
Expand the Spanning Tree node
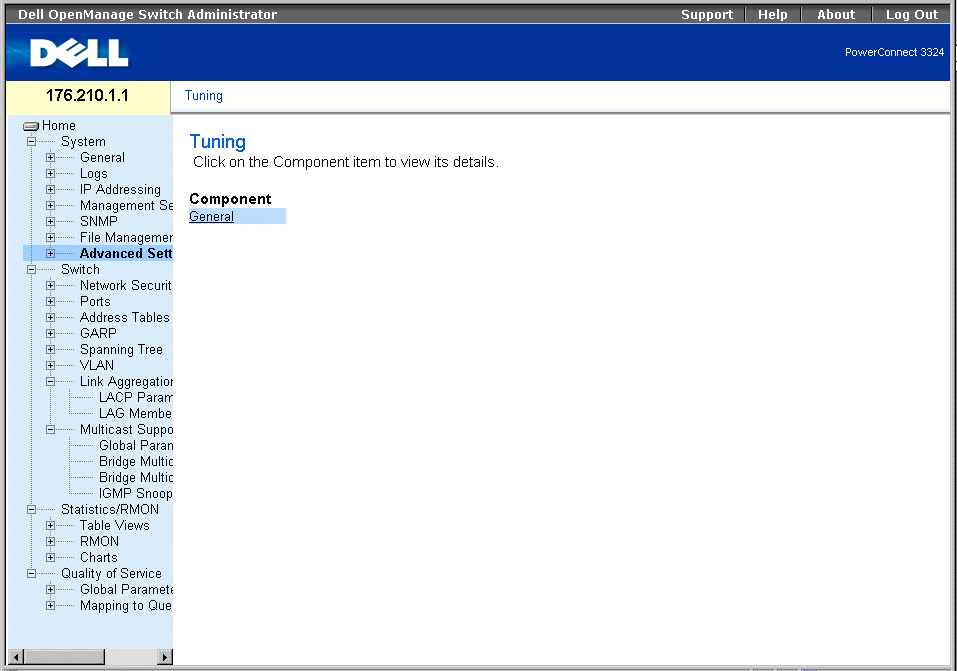pos(51,350)
